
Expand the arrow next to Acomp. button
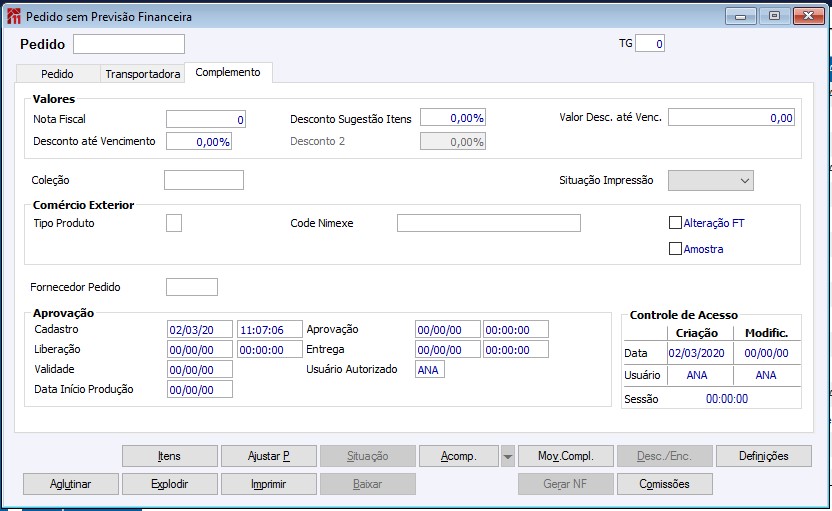[x=508, y=456]
